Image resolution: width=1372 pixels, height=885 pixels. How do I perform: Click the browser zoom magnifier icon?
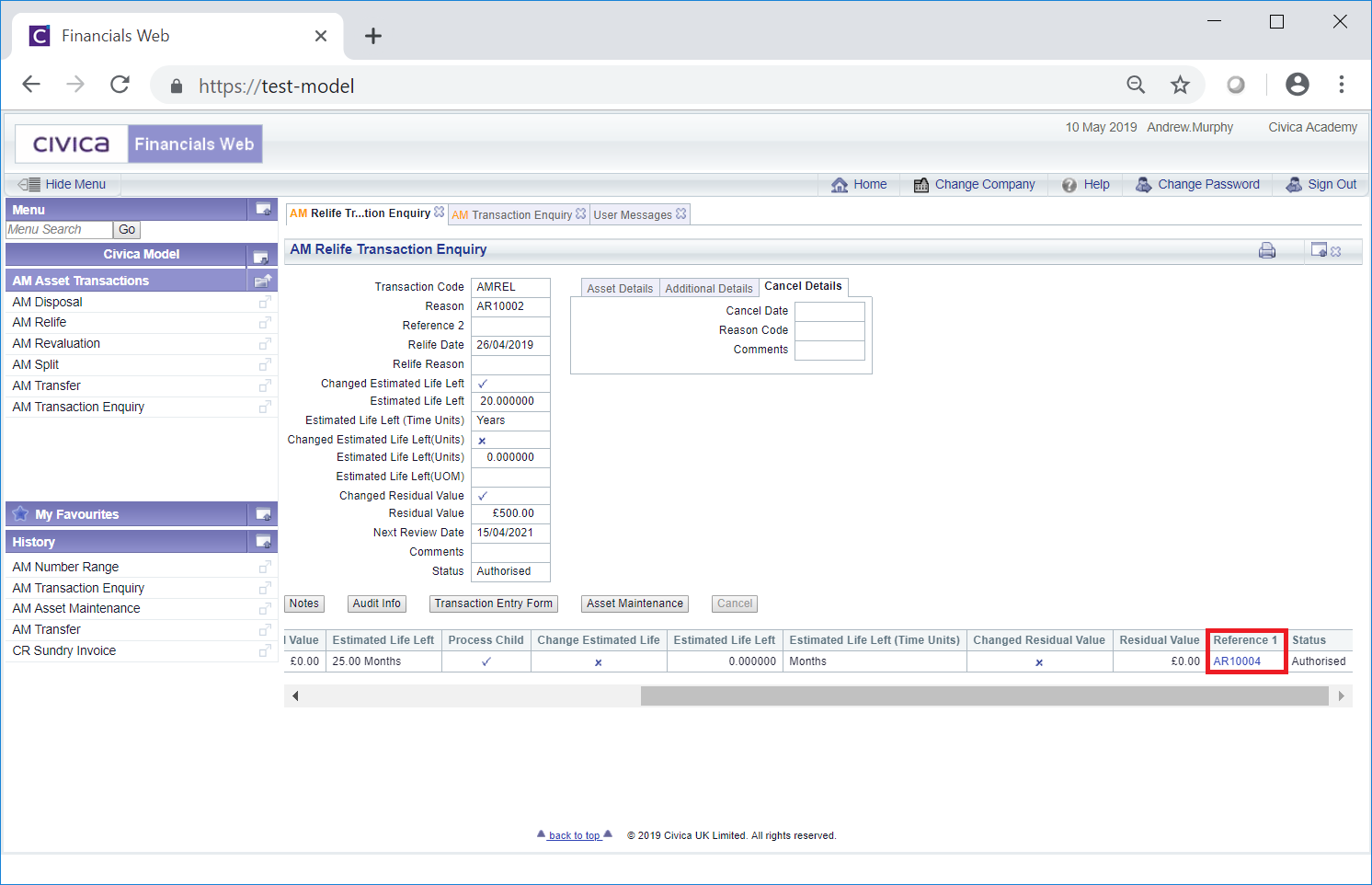coord(1136,85)
